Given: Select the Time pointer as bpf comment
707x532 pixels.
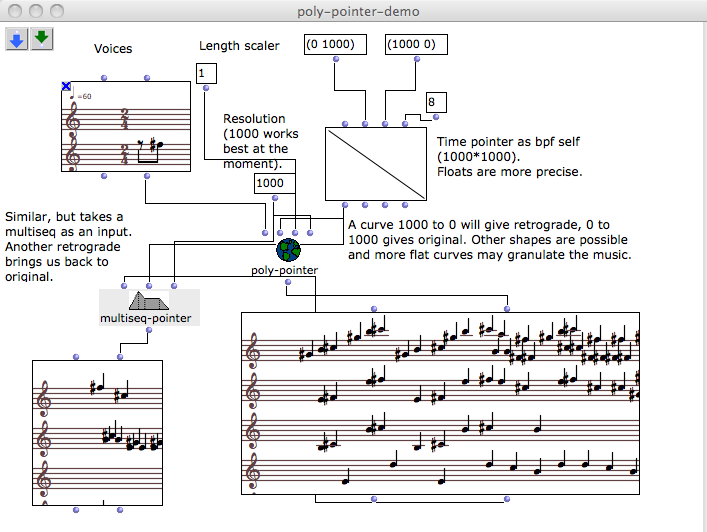Looking at the screenshot, I should [508, 157].
